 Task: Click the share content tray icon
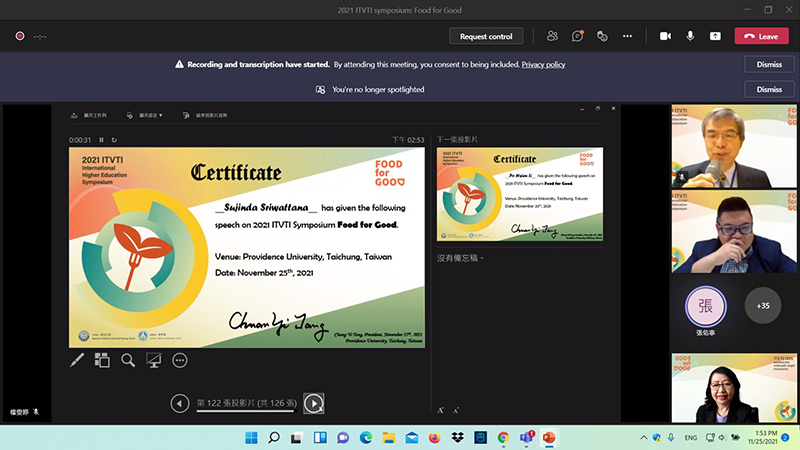(x=715, y=36)
